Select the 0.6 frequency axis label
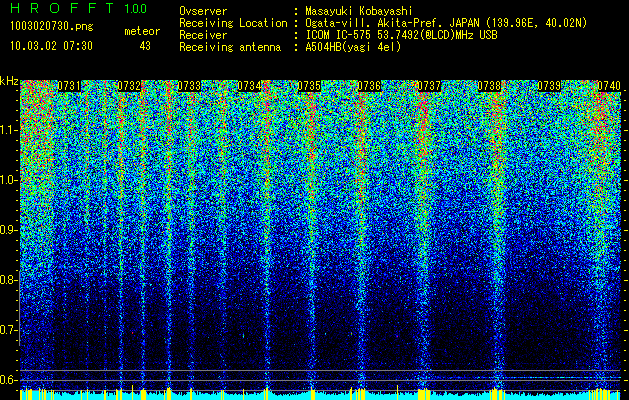 [x=9, y=380]
